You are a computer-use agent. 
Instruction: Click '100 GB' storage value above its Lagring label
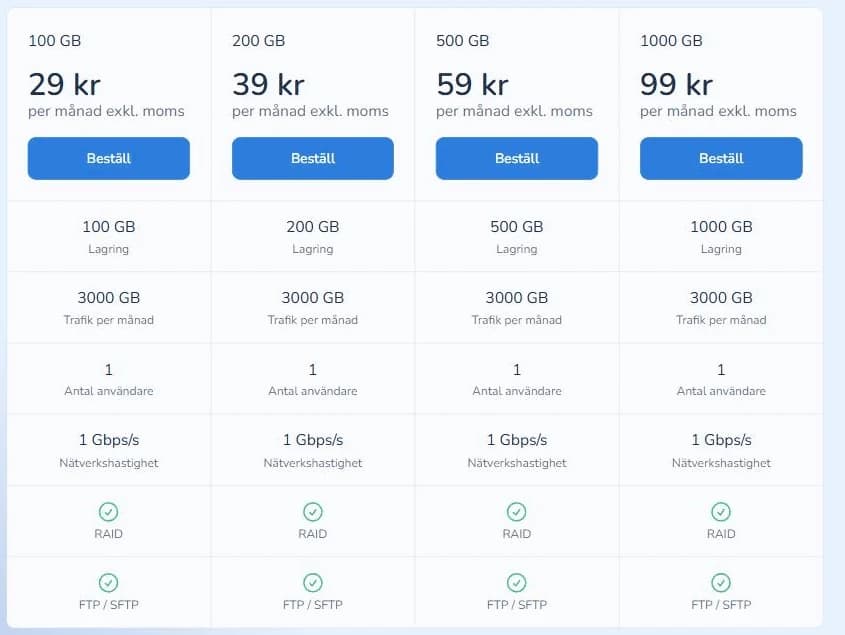[109, 226]
